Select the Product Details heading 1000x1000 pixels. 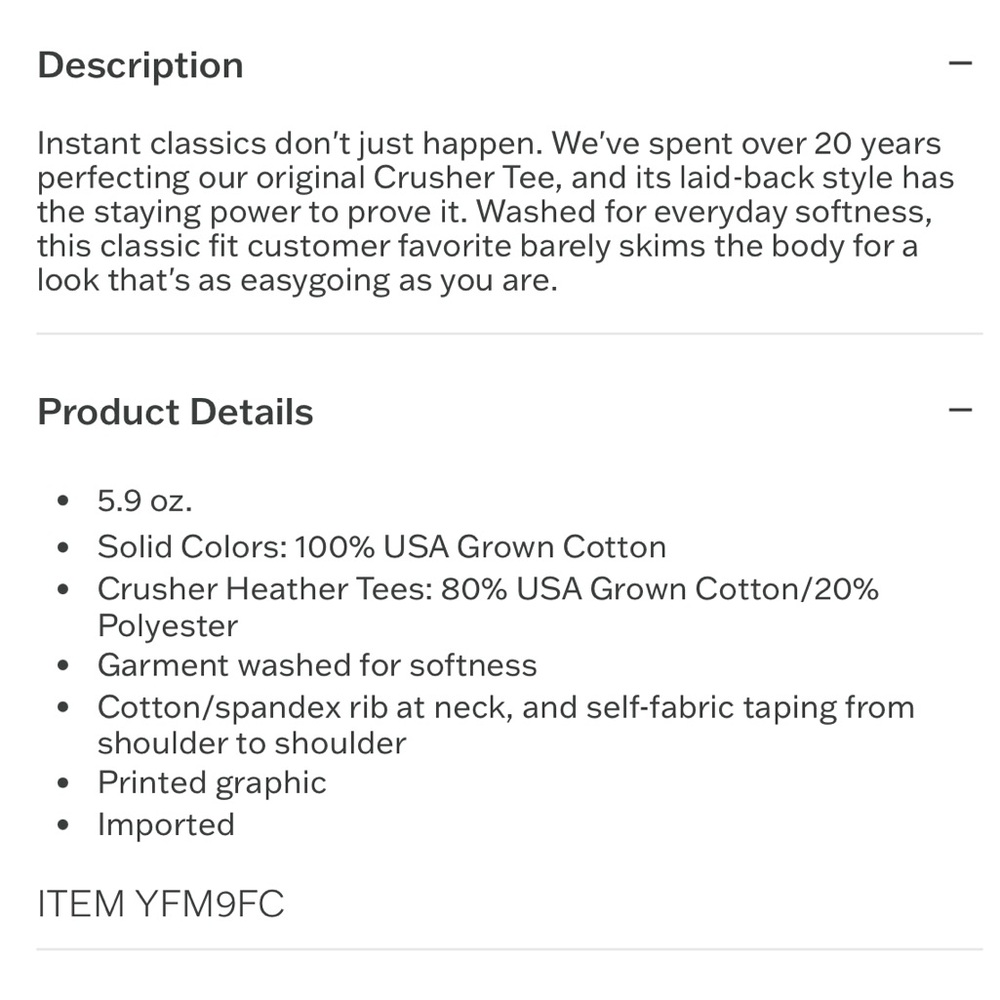[x=175, y=412]
